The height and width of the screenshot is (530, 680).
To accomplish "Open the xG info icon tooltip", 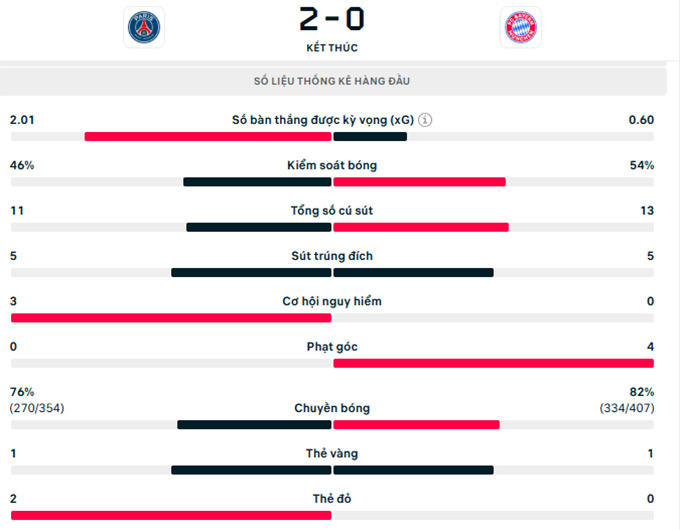I will pyautogui.click(x=425, y=120).
